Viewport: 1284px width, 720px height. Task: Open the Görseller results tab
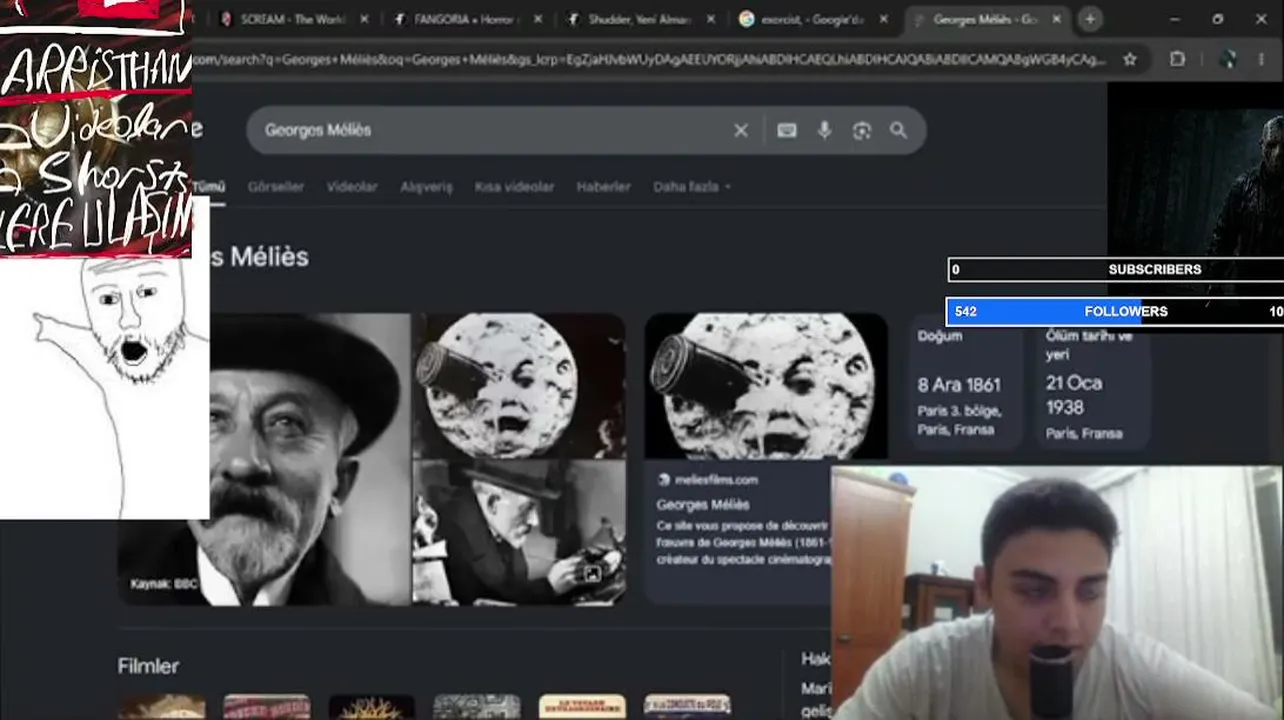tap(275, 187)
